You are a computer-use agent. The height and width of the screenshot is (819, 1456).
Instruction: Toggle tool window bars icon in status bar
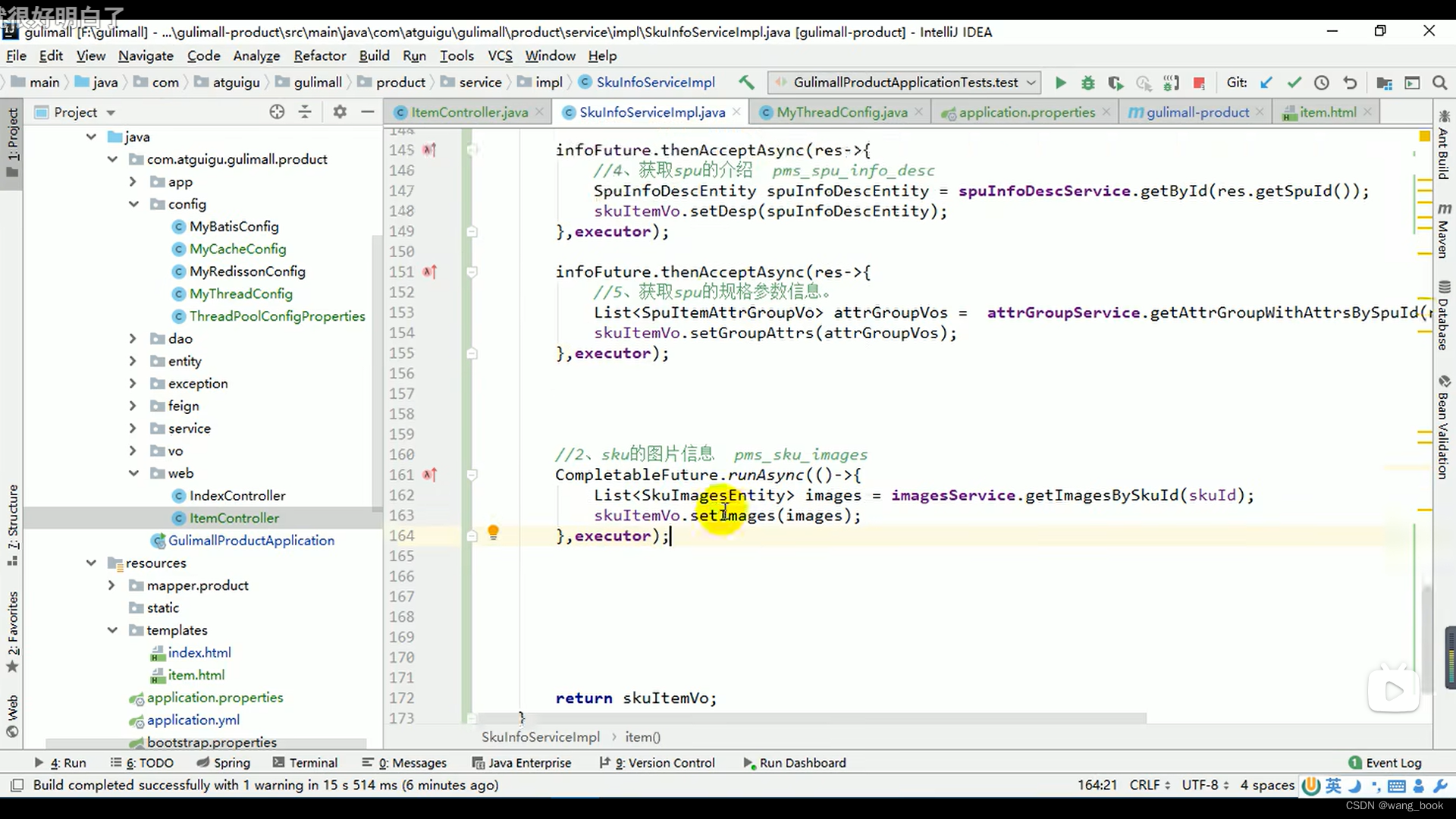17,785
